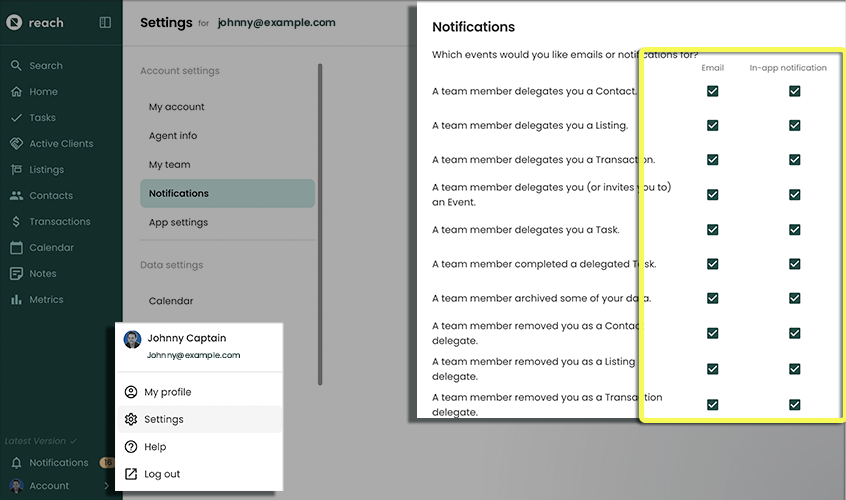Image resolution: width=846 pixels, height=500 pixels.
Task: Open the My team settings section
Action: tap(170, 165)
